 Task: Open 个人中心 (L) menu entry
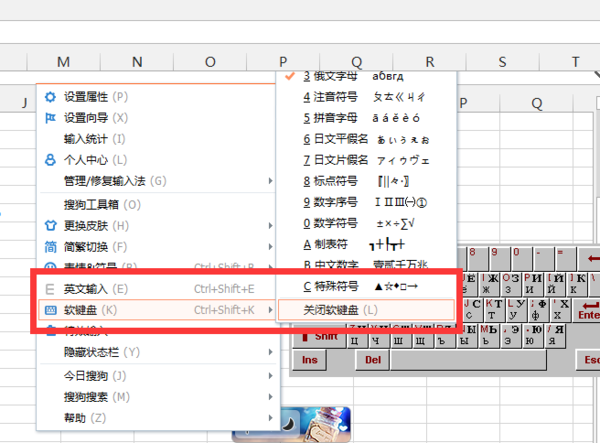pyautogui.click(x=157, y=160)
